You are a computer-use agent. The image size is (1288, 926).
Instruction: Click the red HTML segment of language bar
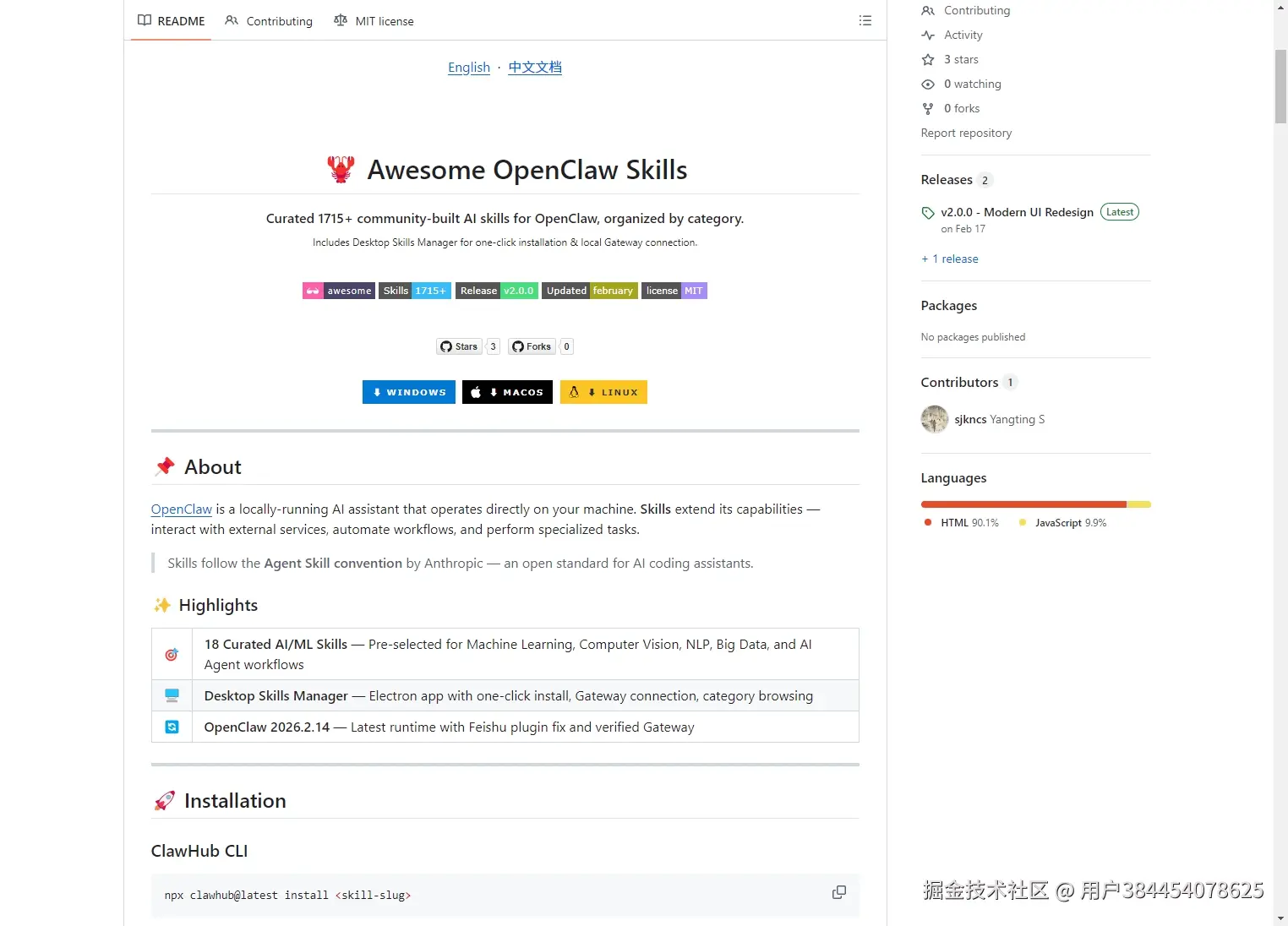click(1023, 504)
